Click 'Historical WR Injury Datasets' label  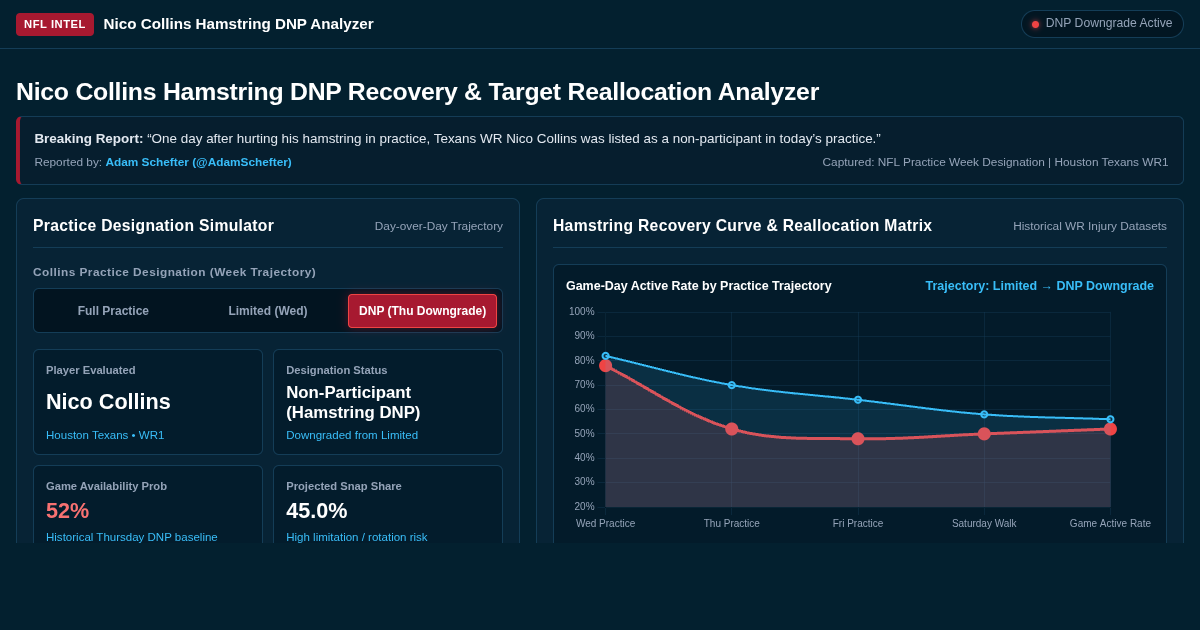coord(1090,226)
